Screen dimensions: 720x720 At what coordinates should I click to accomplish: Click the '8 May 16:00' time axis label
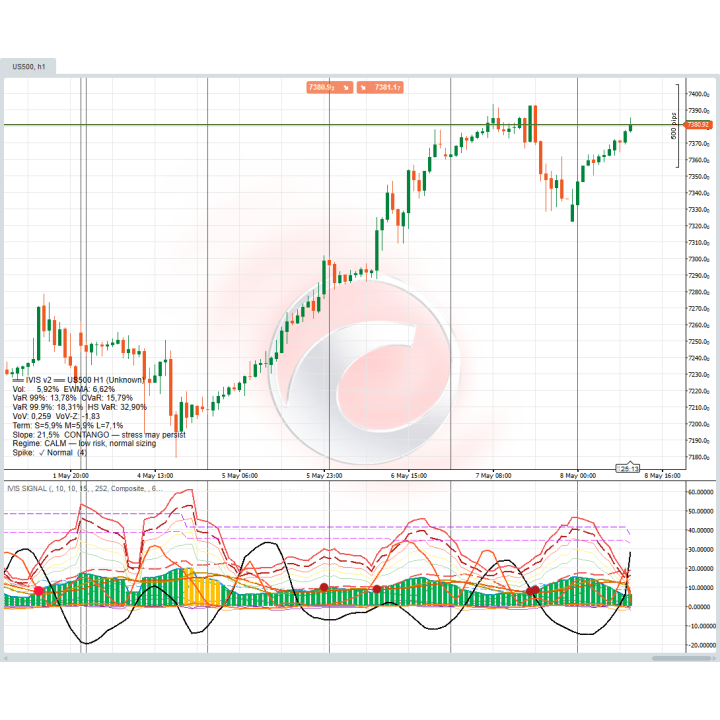coord(662,476)
